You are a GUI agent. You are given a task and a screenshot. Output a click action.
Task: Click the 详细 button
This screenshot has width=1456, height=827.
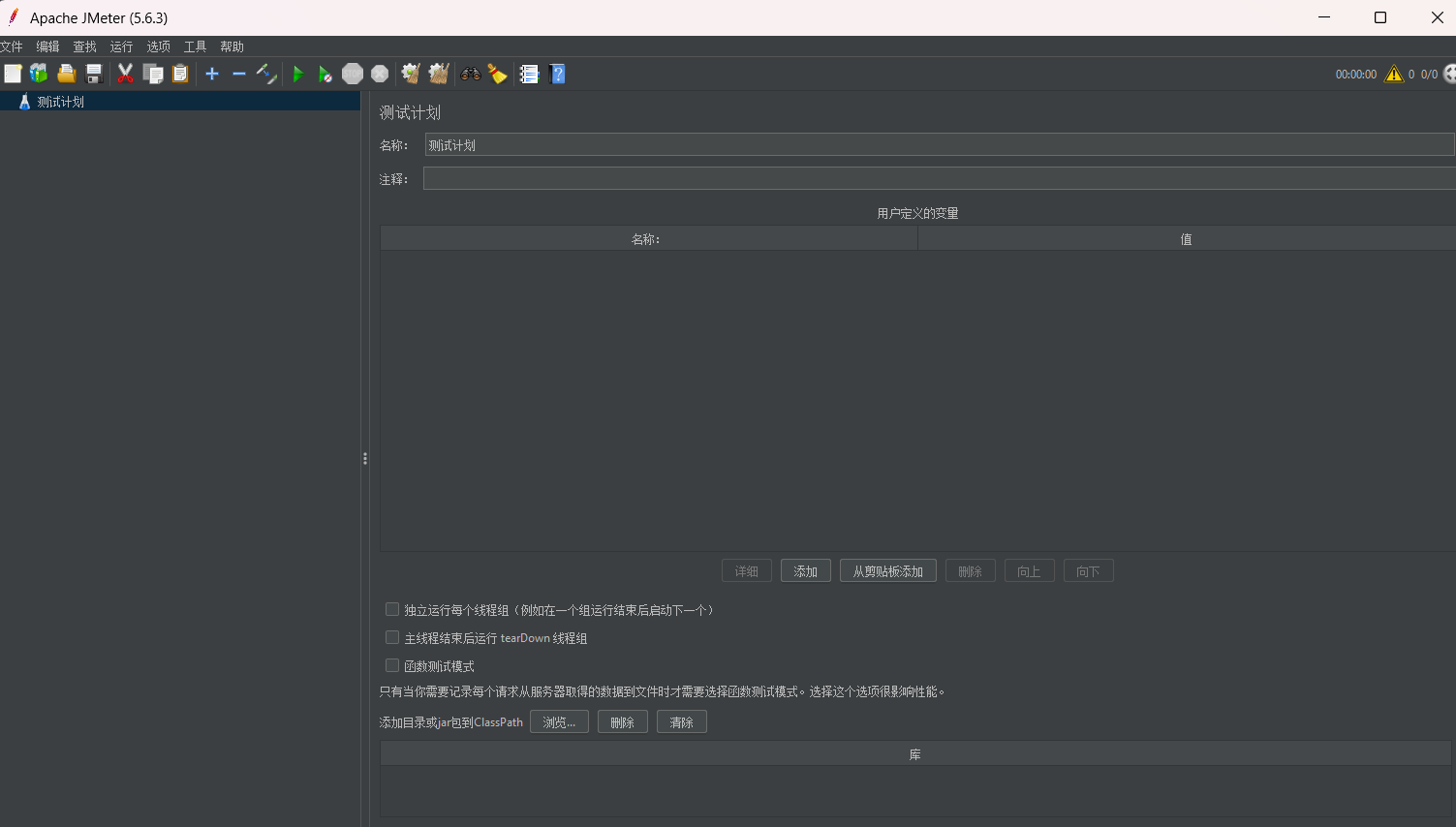(747, 571)
